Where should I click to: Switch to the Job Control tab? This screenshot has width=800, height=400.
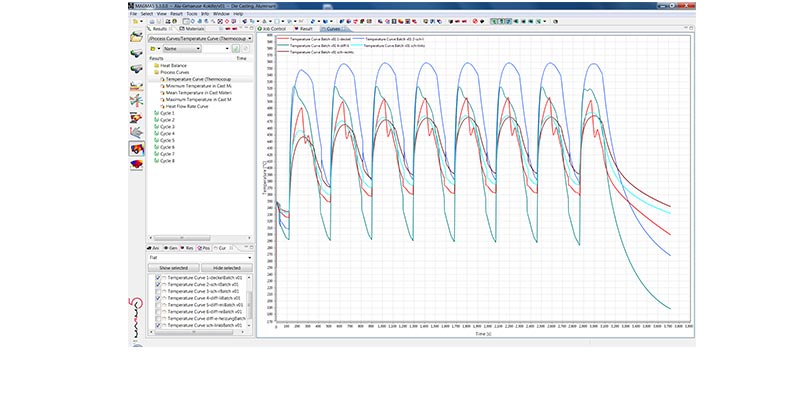[x=273, y=29]
